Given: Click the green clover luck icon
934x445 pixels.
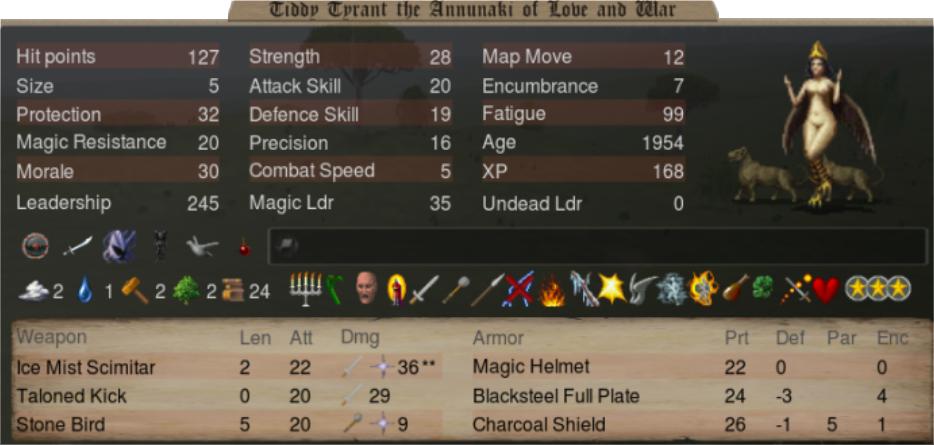Looking at the screenshot, I should [762, 288].
